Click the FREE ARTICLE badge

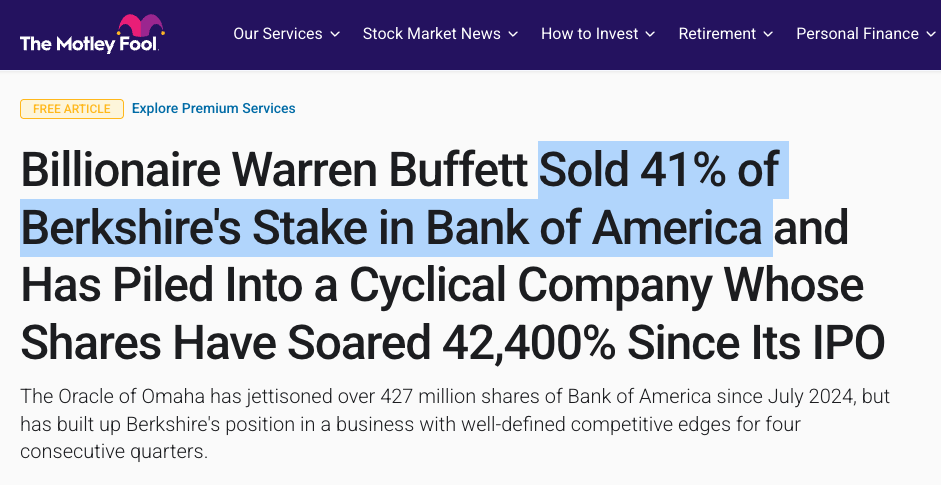(x=72, y=109)
